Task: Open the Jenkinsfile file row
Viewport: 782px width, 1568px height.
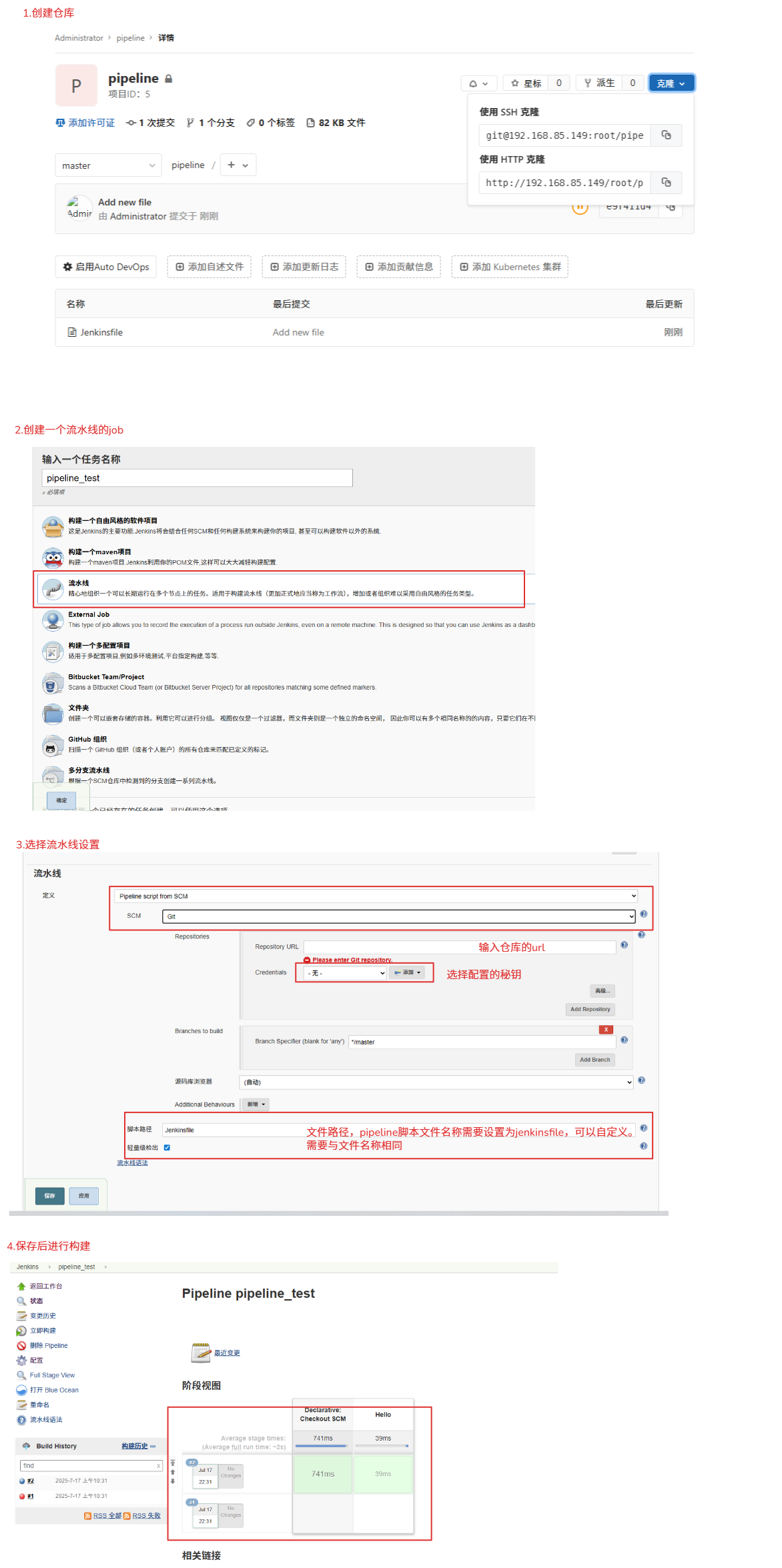Action: click(x=374, y=332)
